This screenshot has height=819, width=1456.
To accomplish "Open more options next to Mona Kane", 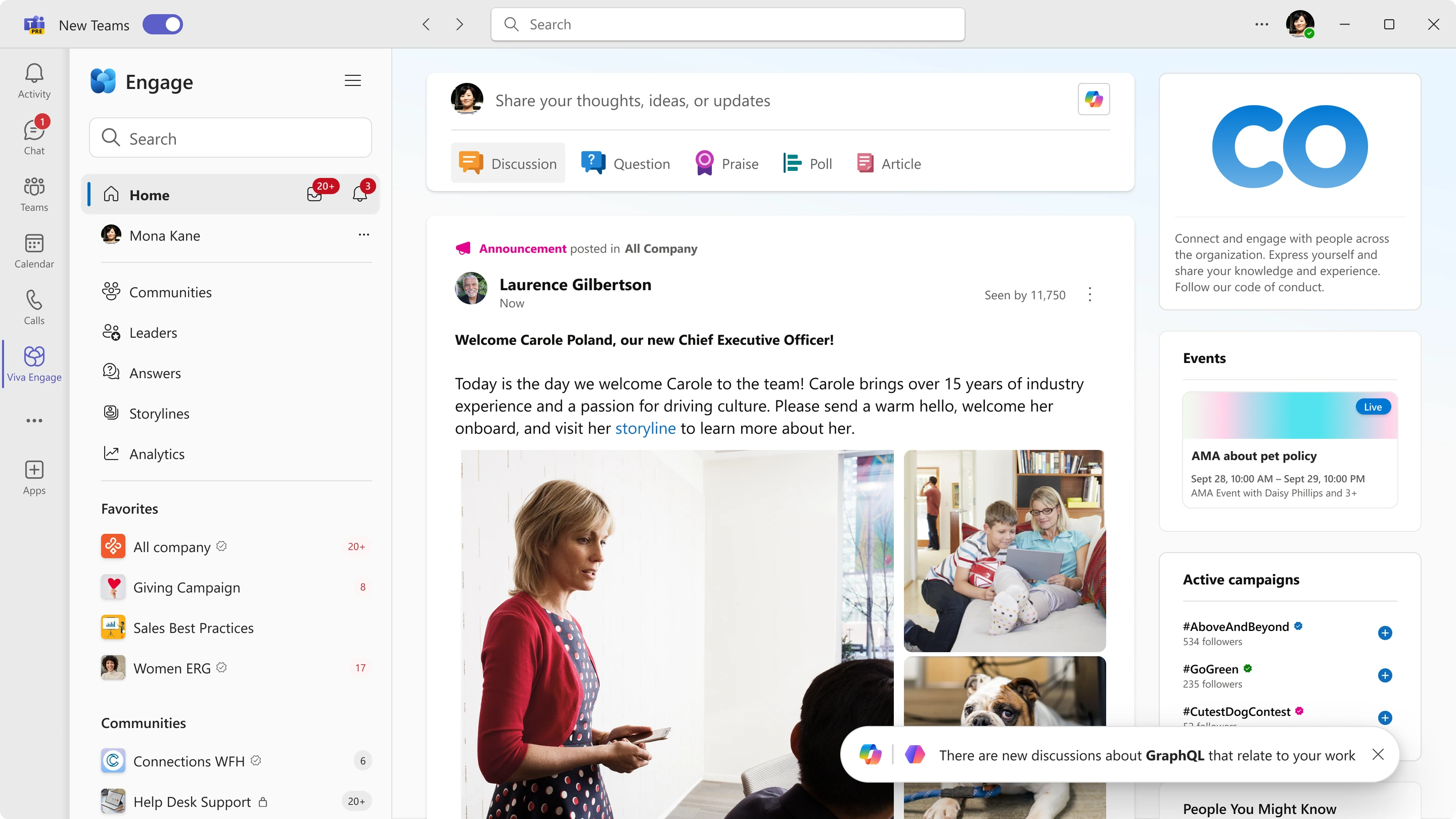I will tap(363, 235).
